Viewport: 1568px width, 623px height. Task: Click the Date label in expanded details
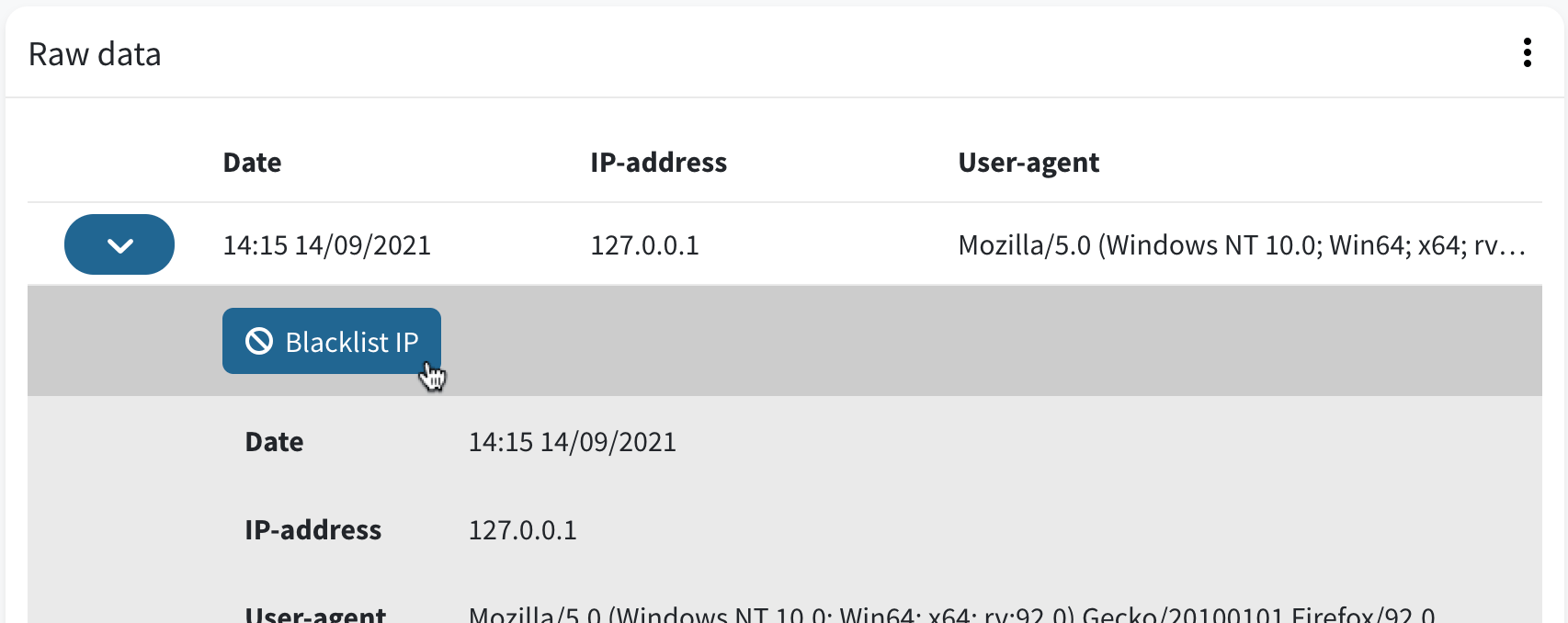tap(274, 442)
